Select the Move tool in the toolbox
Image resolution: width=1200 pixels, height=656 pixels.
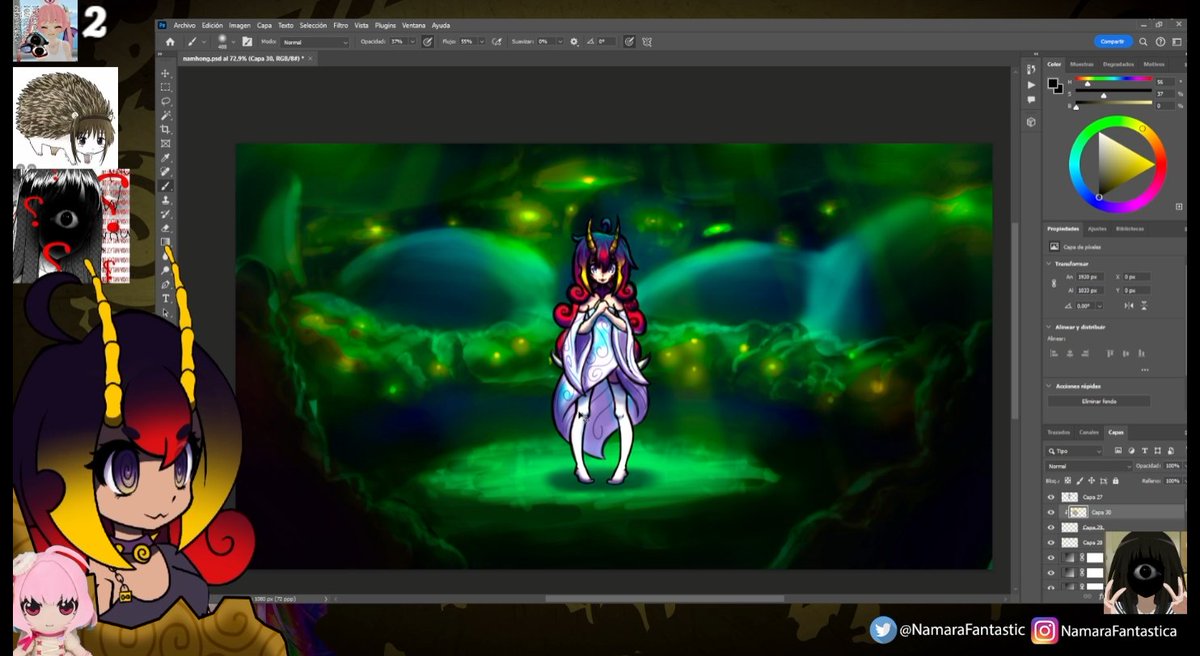click(165, 73)
